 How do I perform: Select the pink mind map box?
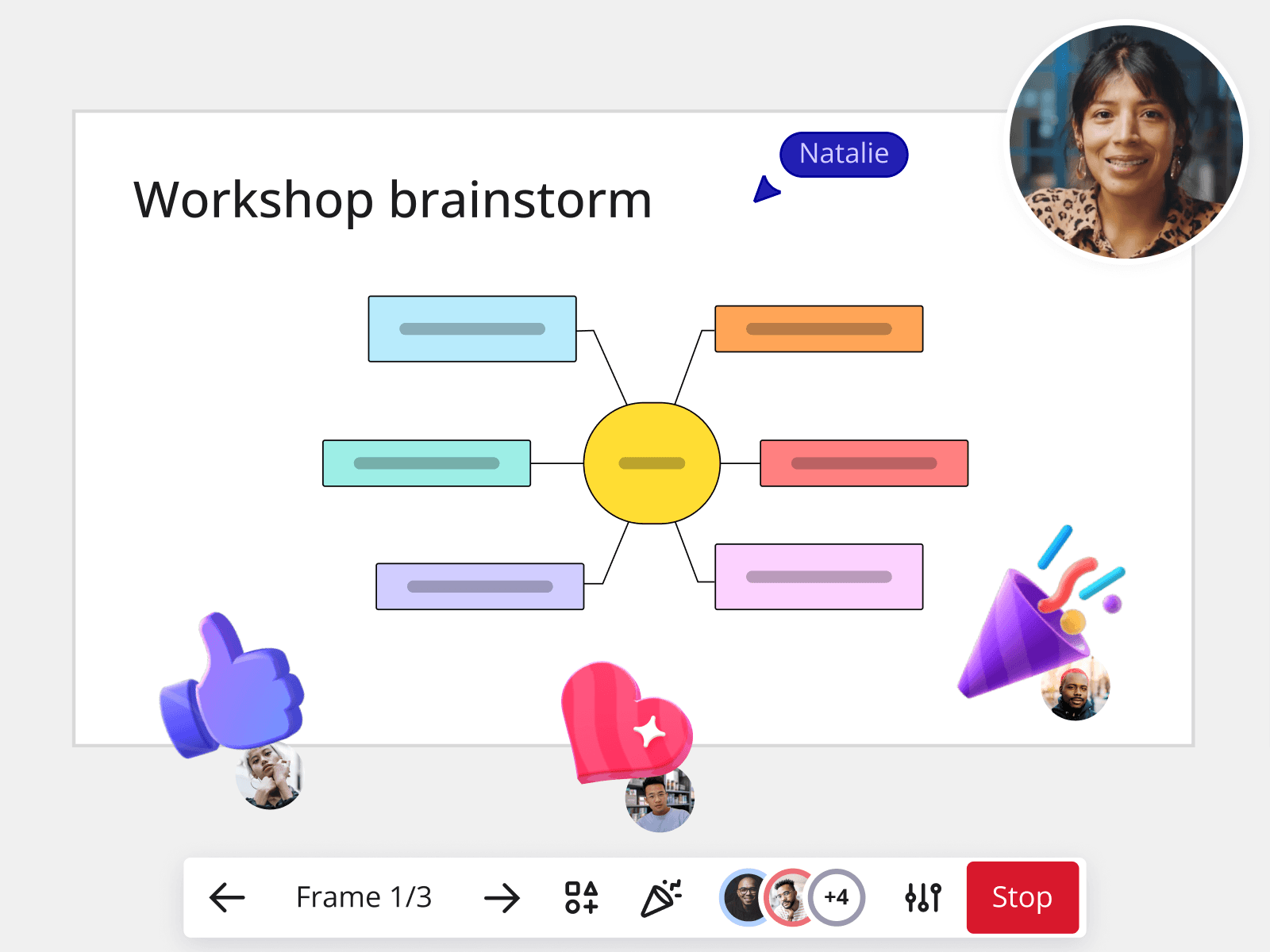click(x=818, y=577)
